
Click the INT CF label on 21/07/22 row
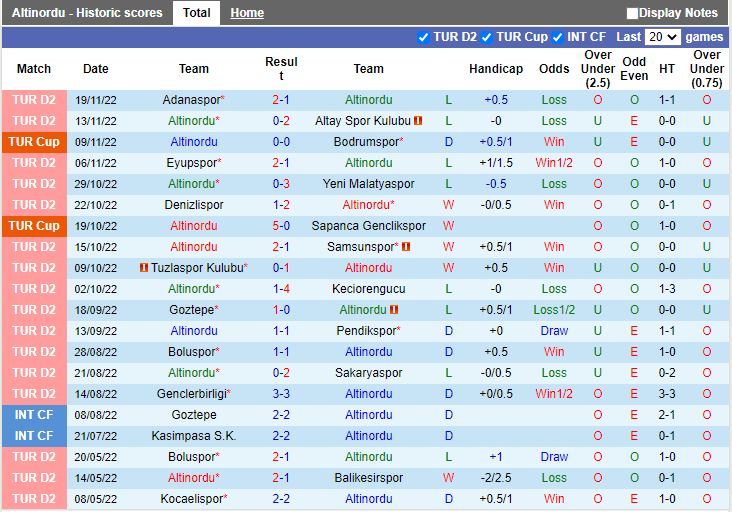point(34,436)
